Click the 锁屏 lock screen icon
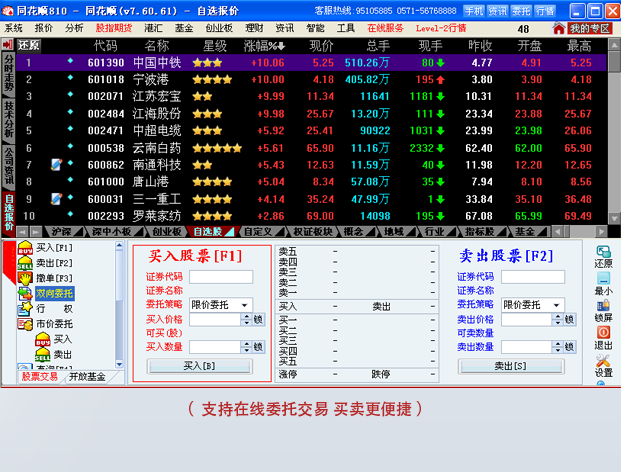The height and width of the screenshot is (472, 621). [604, 305]
